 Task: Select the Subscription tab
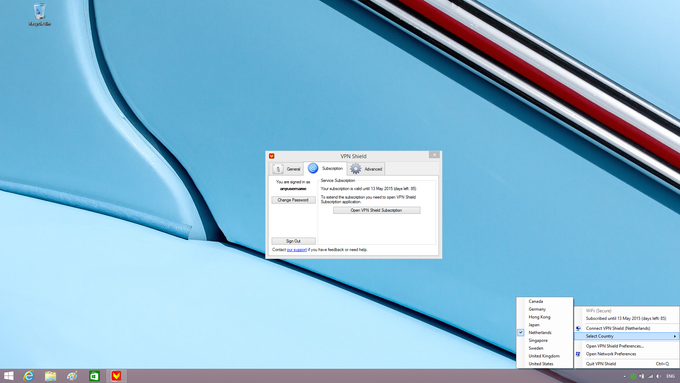point(325,168)
